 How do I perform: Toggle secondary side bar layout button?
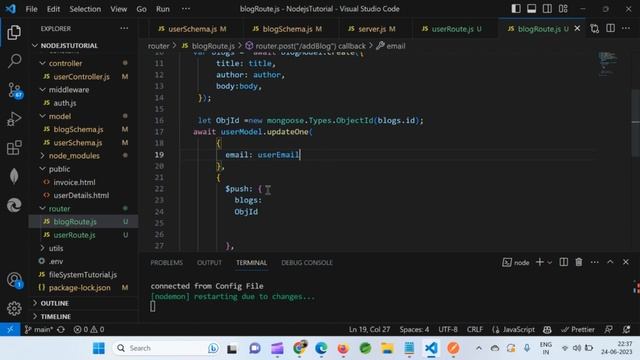(x=547, y=9)
